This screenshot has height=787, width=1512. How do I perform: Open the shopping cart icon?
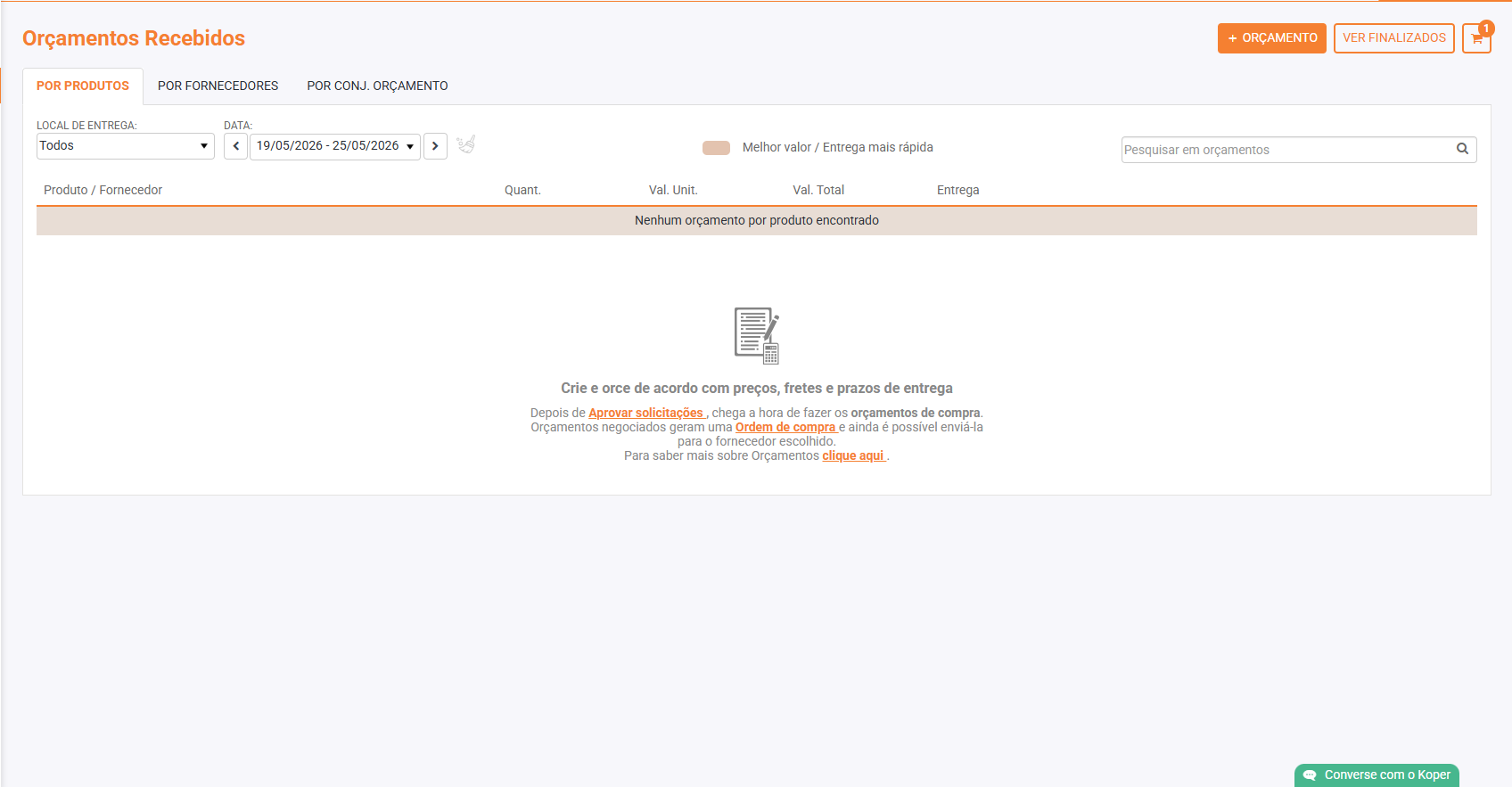[1476, 38]
